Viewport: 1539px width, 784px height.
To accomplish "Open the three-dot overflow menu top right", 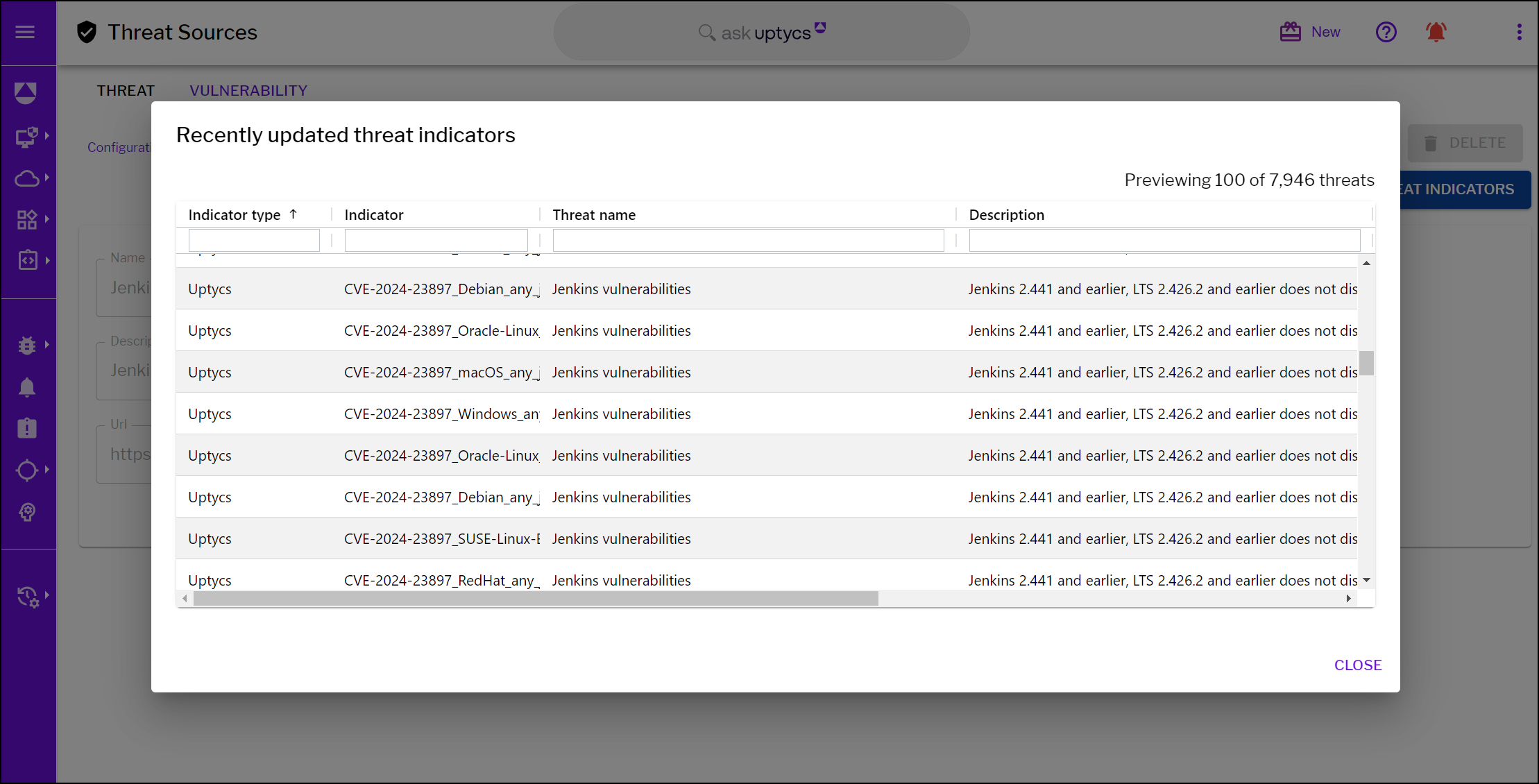I will click(x=1520, y=31).
